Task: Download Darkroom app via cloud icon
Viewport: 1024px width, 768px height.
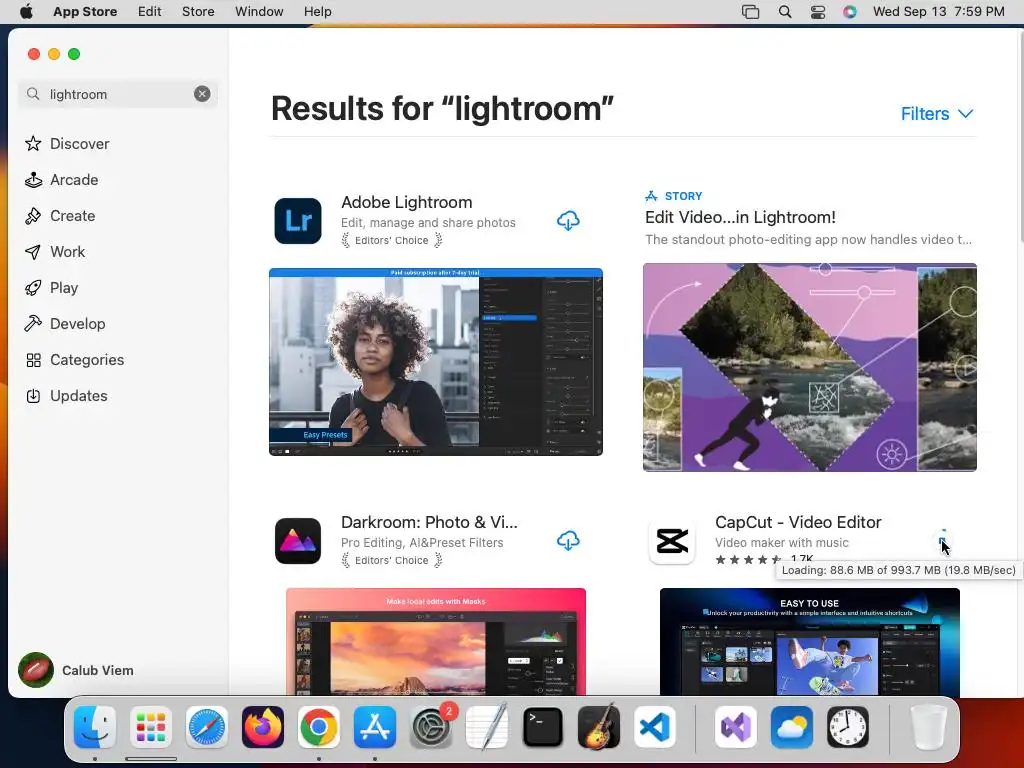Action: tap(568, 541)
